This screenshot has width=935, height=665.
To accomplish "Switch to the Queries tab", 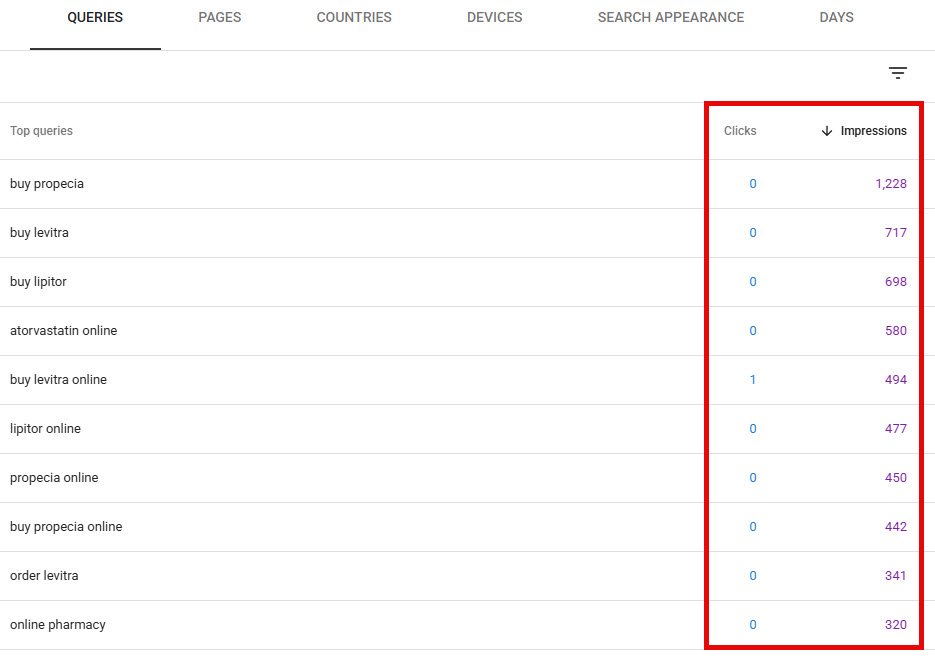I will [95, 17].
